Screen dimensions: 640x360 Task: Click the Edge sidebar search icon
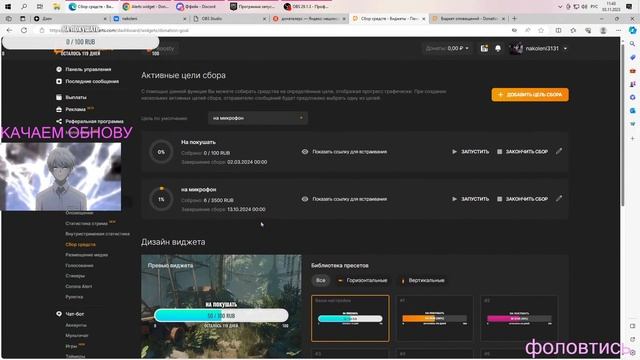(632, 44)
